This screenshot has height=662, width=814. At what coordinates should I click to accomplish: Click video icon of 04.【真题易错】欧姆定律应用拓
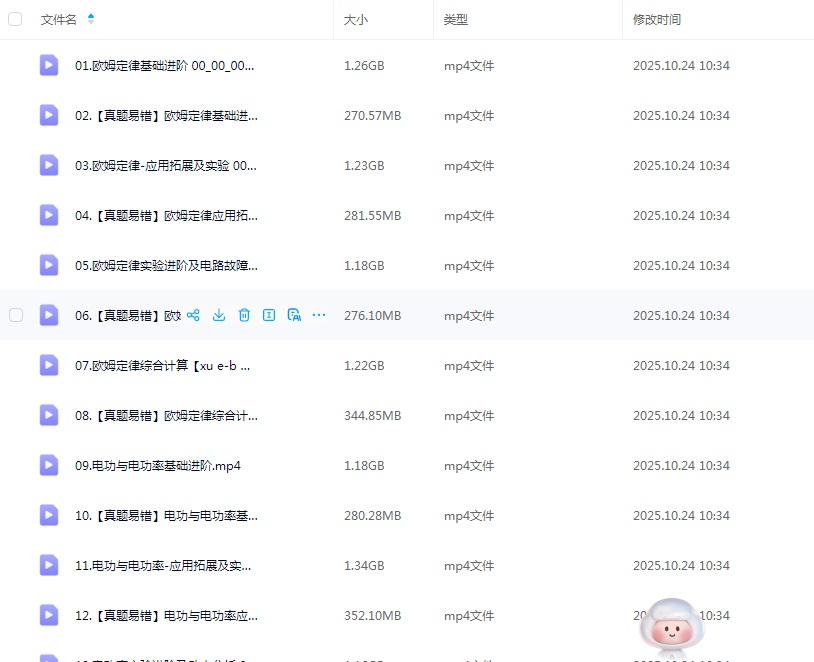[49, 215]
